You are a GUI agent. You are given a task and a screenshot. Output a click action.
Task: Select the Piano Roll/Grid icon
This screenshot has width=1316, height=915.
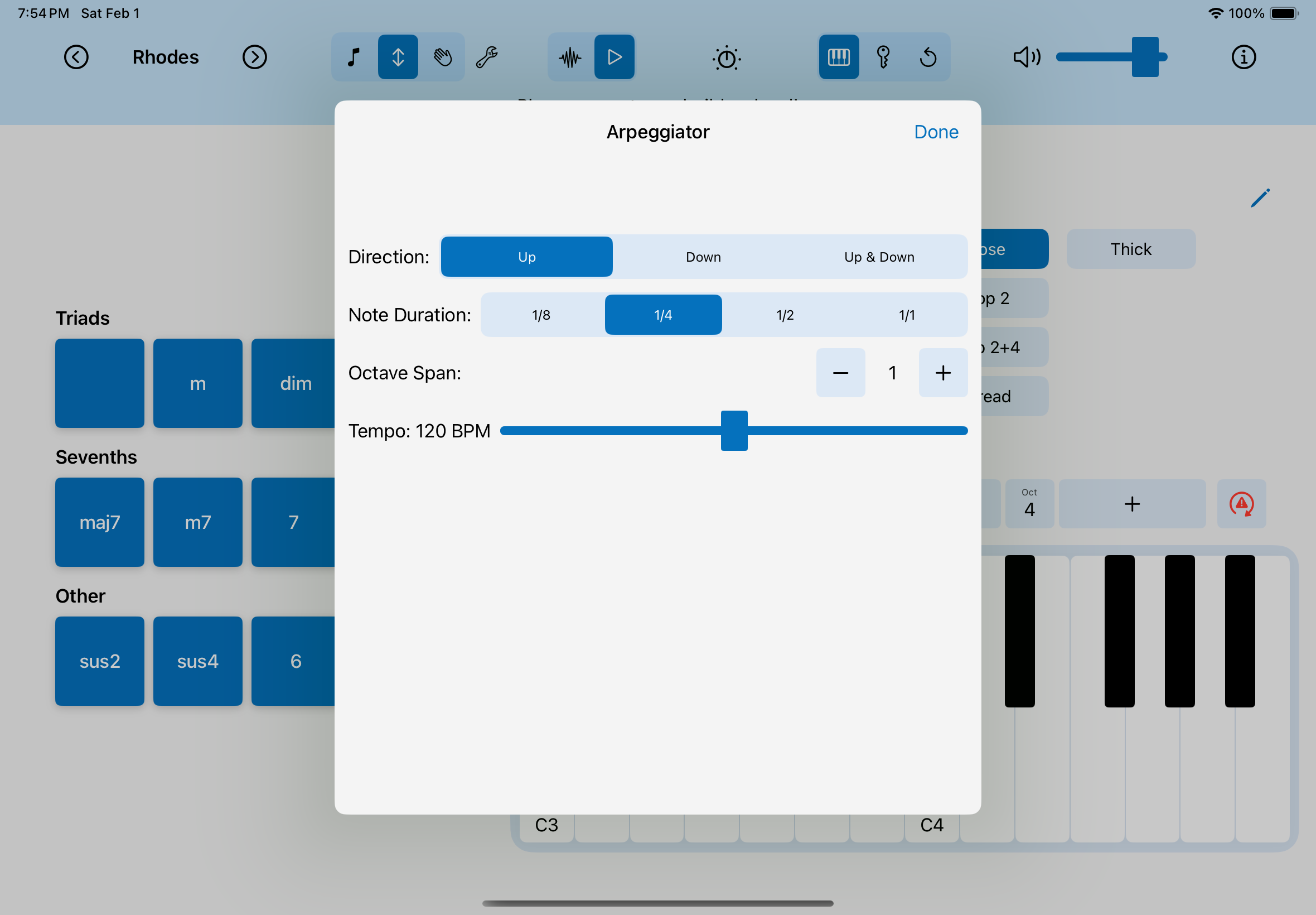coord(838,56)
